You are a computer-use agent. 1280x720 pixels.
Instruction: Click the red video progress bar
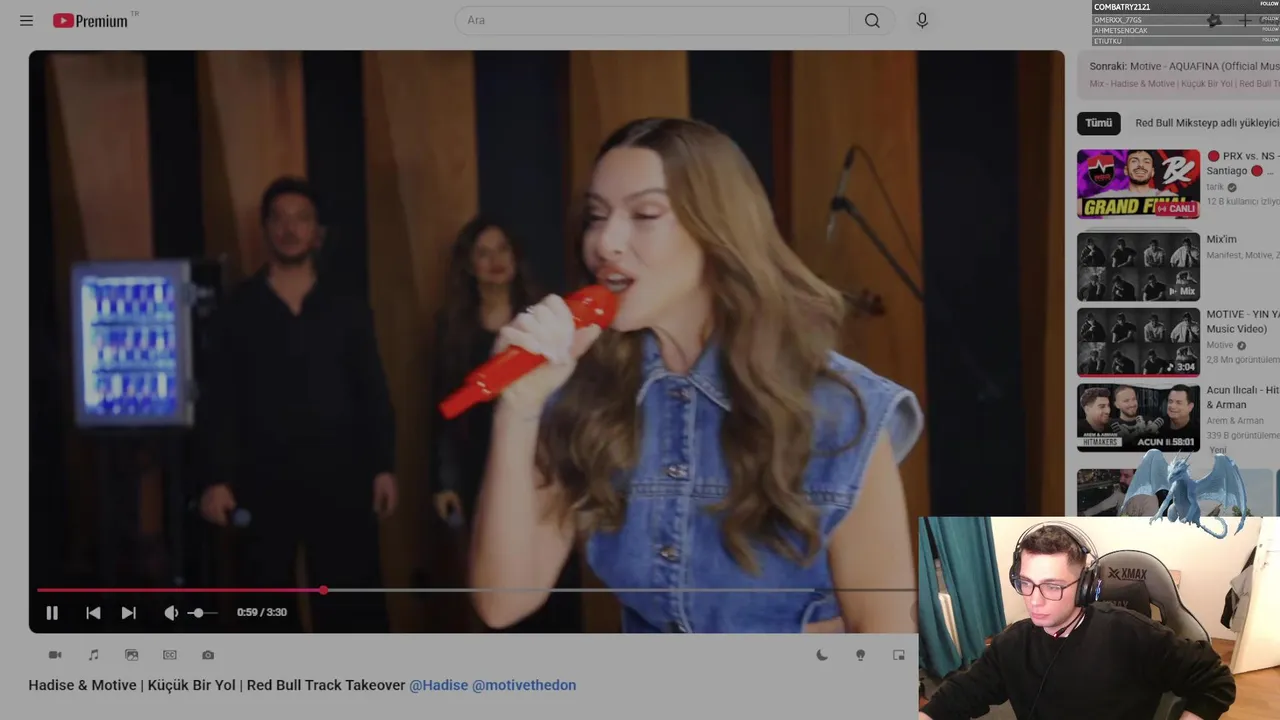click(181, 590)
